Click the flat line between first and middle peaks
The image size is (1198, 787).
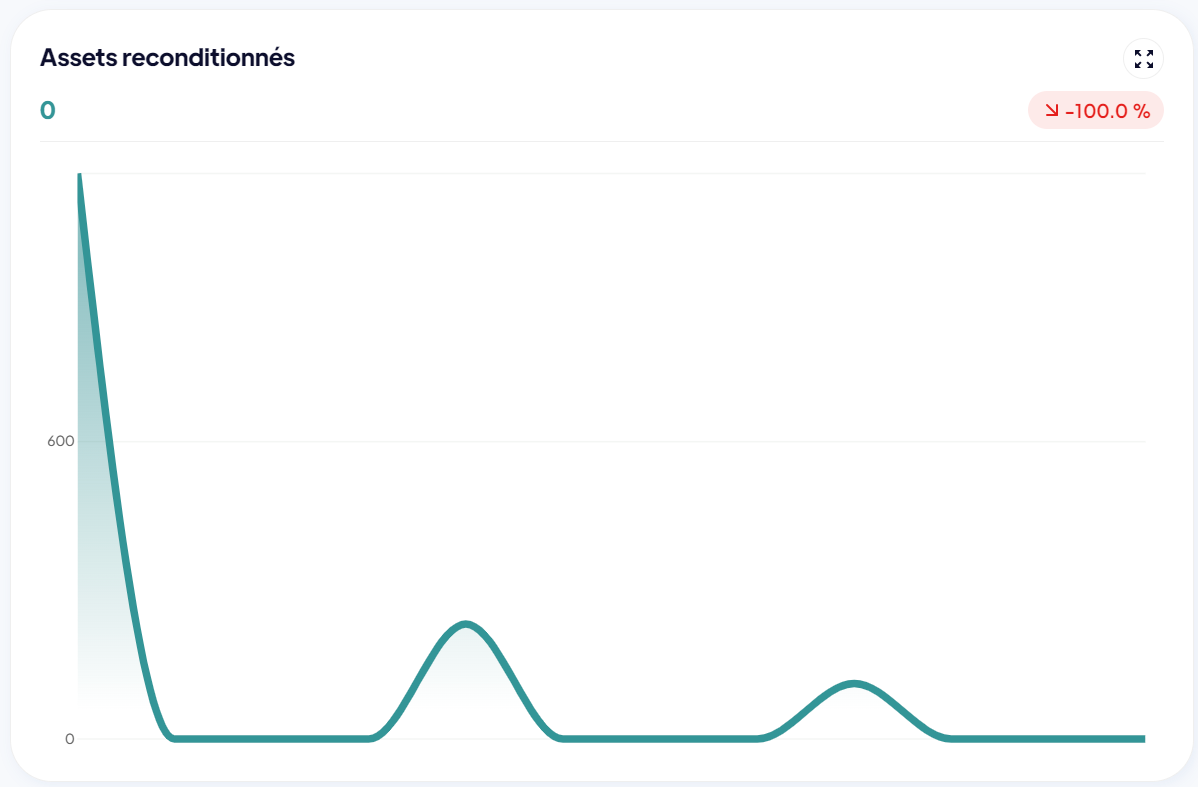coord(272,739)
